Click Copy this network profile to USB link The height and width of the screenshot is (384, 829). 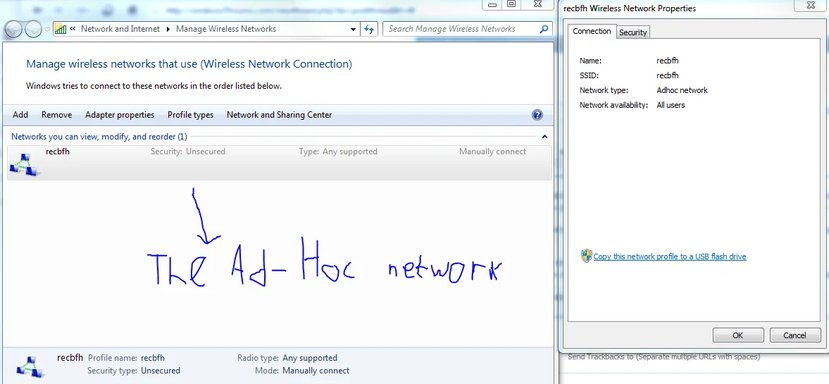click(x=669, y=257)
